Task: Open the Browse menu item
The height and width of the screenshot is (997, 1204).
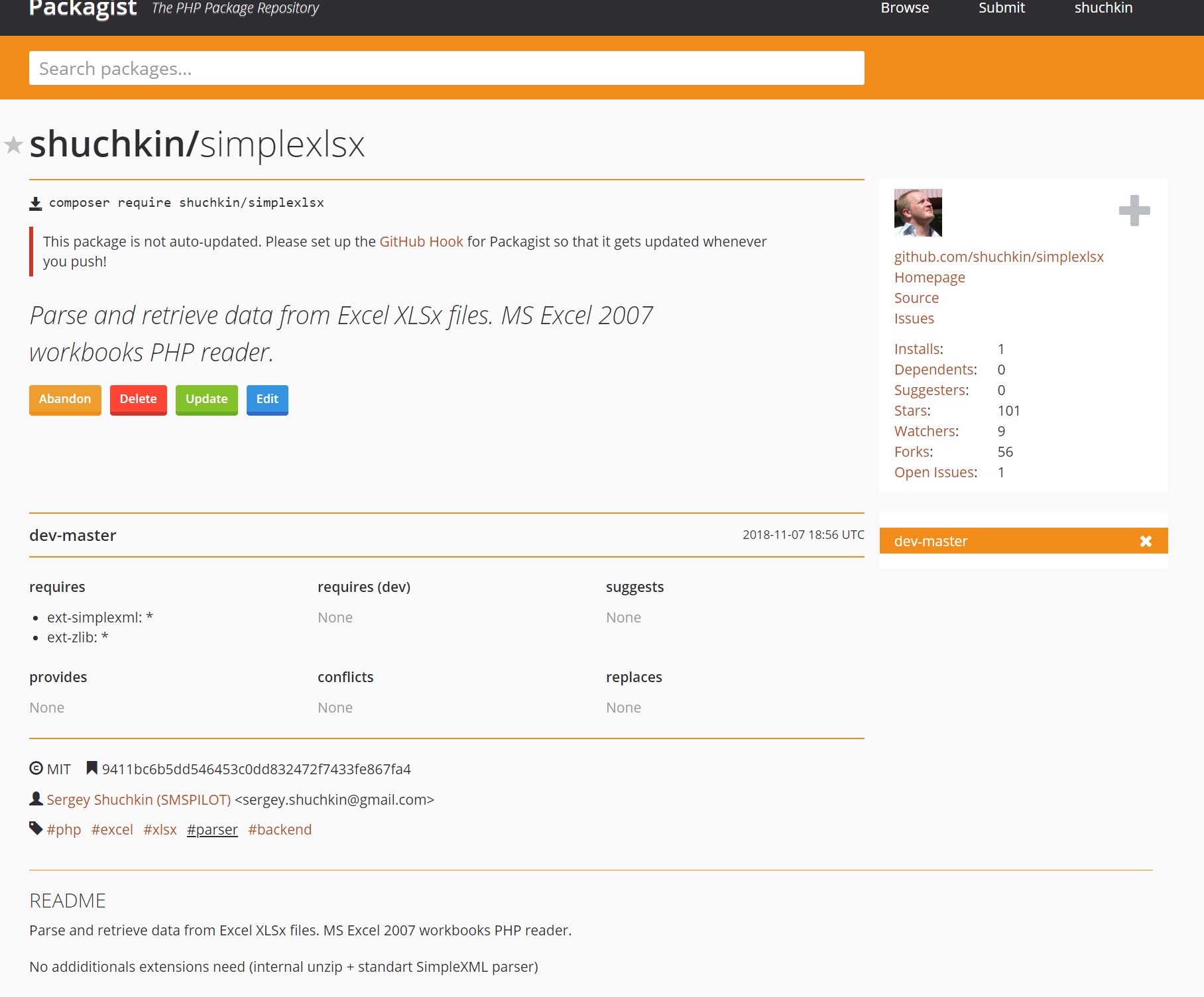Action: (x=905, y=8)
